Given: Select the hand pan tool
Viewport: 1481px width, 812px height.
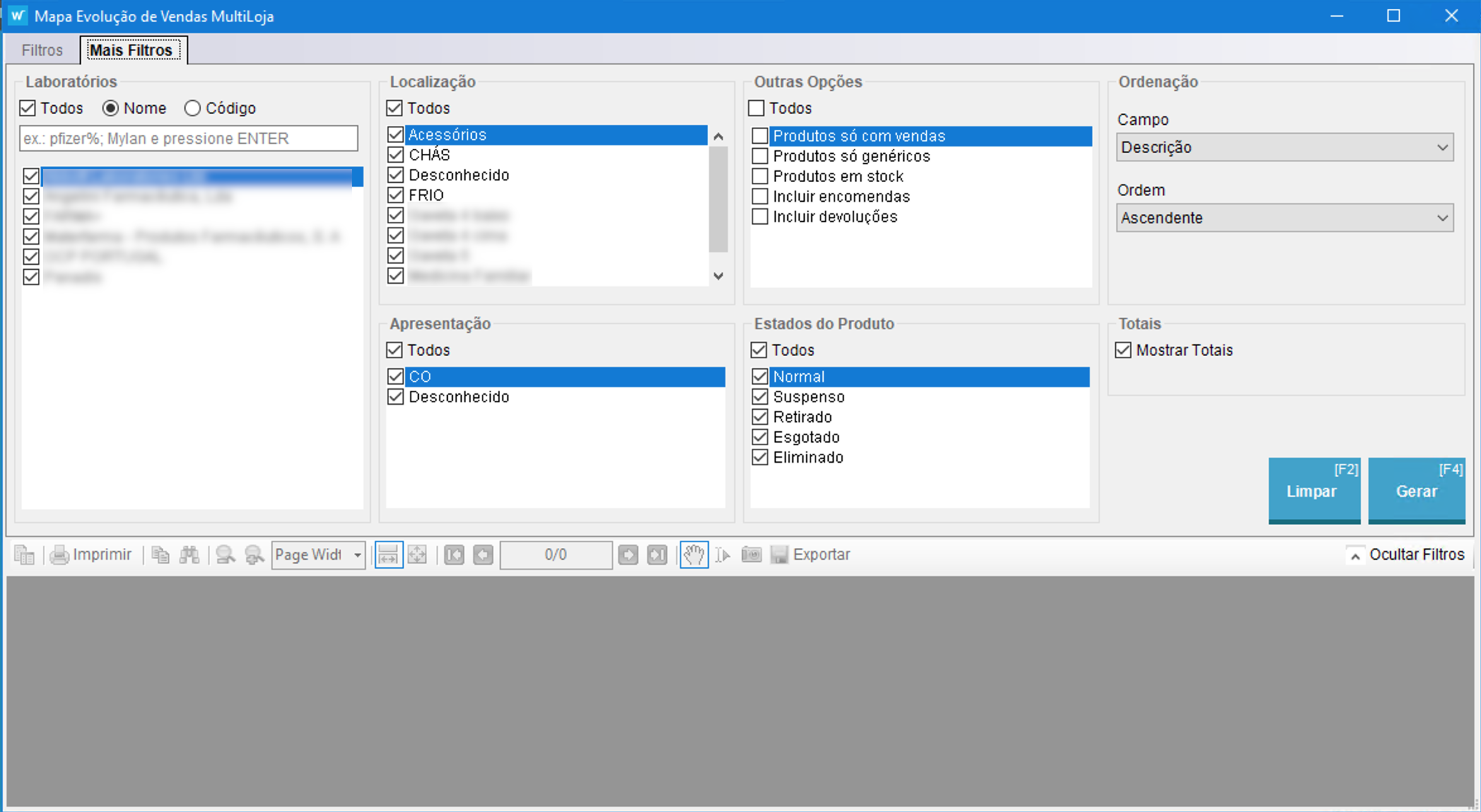Looking at the screenshot, I should (x=694, y=555).
